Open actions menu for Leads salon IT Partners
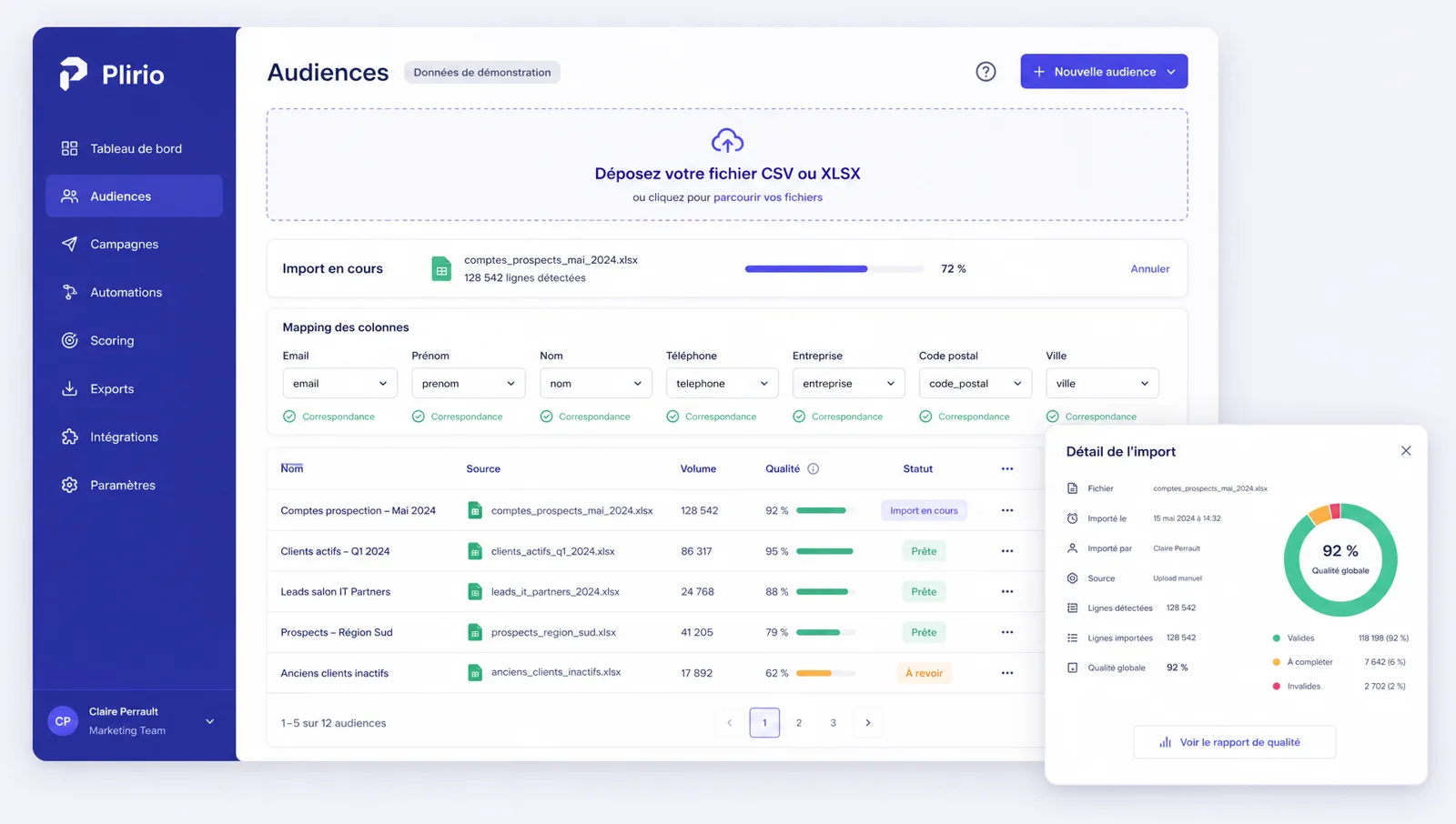Screen dimensions: 1456x824 pyautogui.click(x=1007, y=591)
